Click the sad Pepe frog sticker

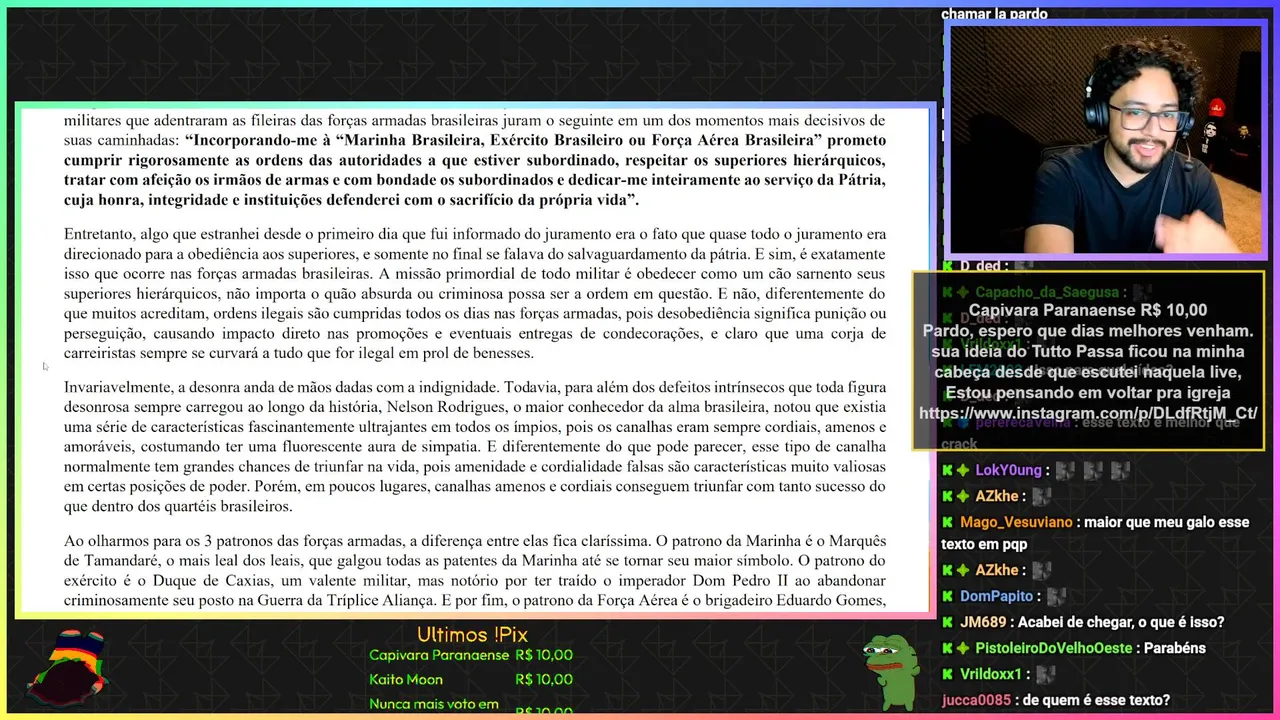tap(890, 672)
